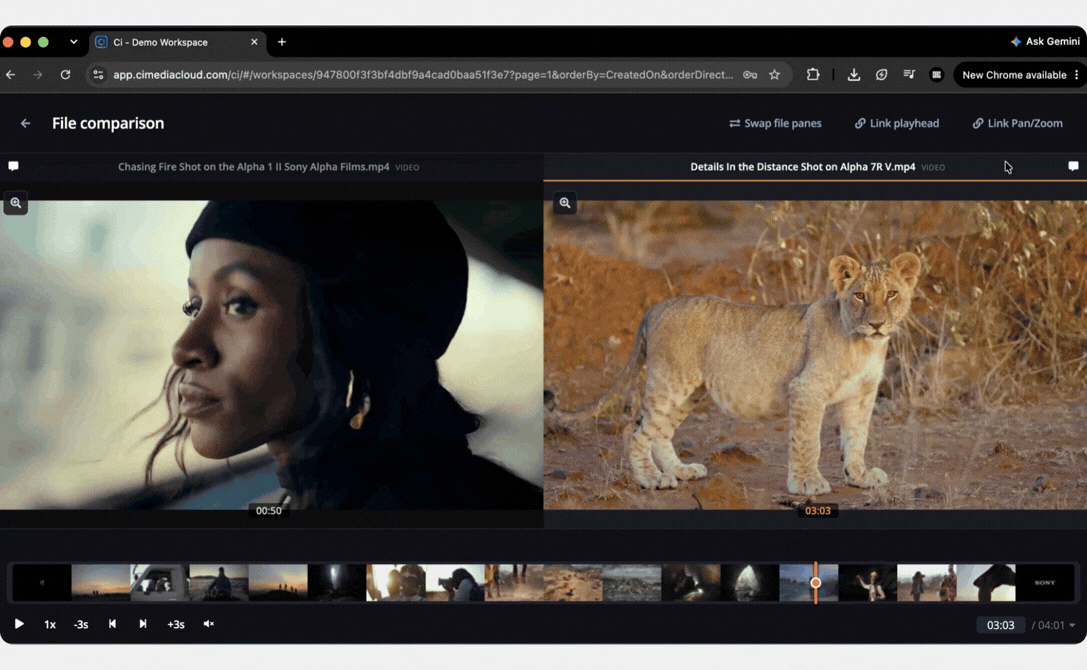Go back in browser history
This screenshot has height=670, width=1087.
coord(11,75)
